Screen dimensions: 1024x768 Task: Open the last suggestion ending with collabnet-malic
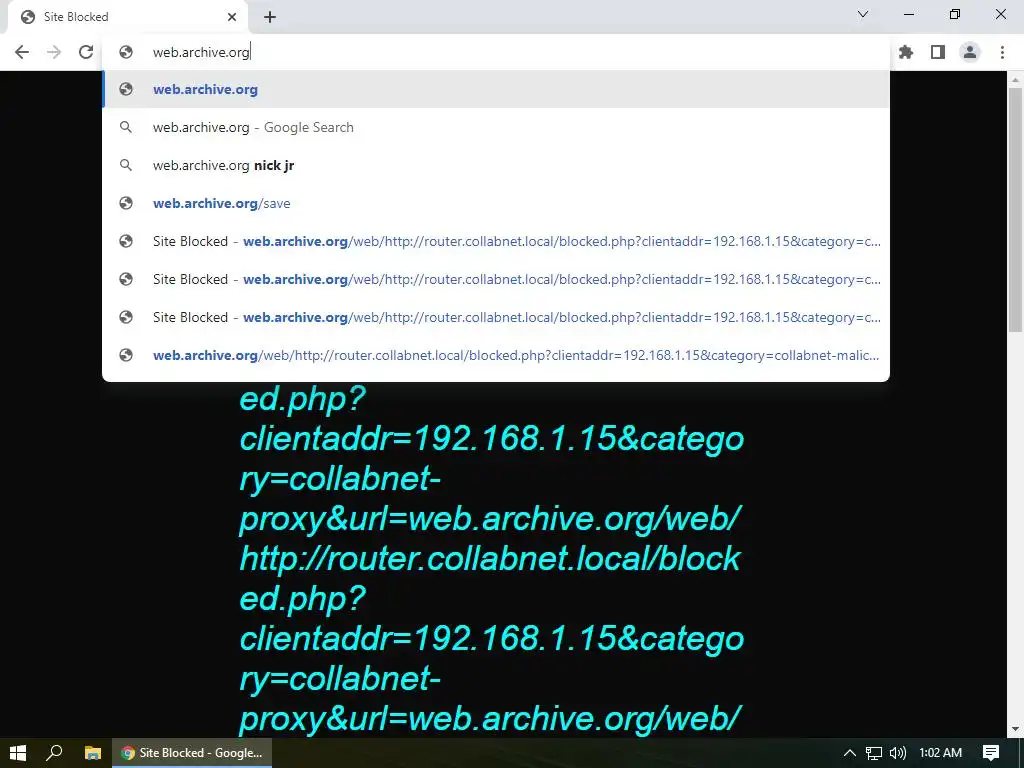[496, 355]
